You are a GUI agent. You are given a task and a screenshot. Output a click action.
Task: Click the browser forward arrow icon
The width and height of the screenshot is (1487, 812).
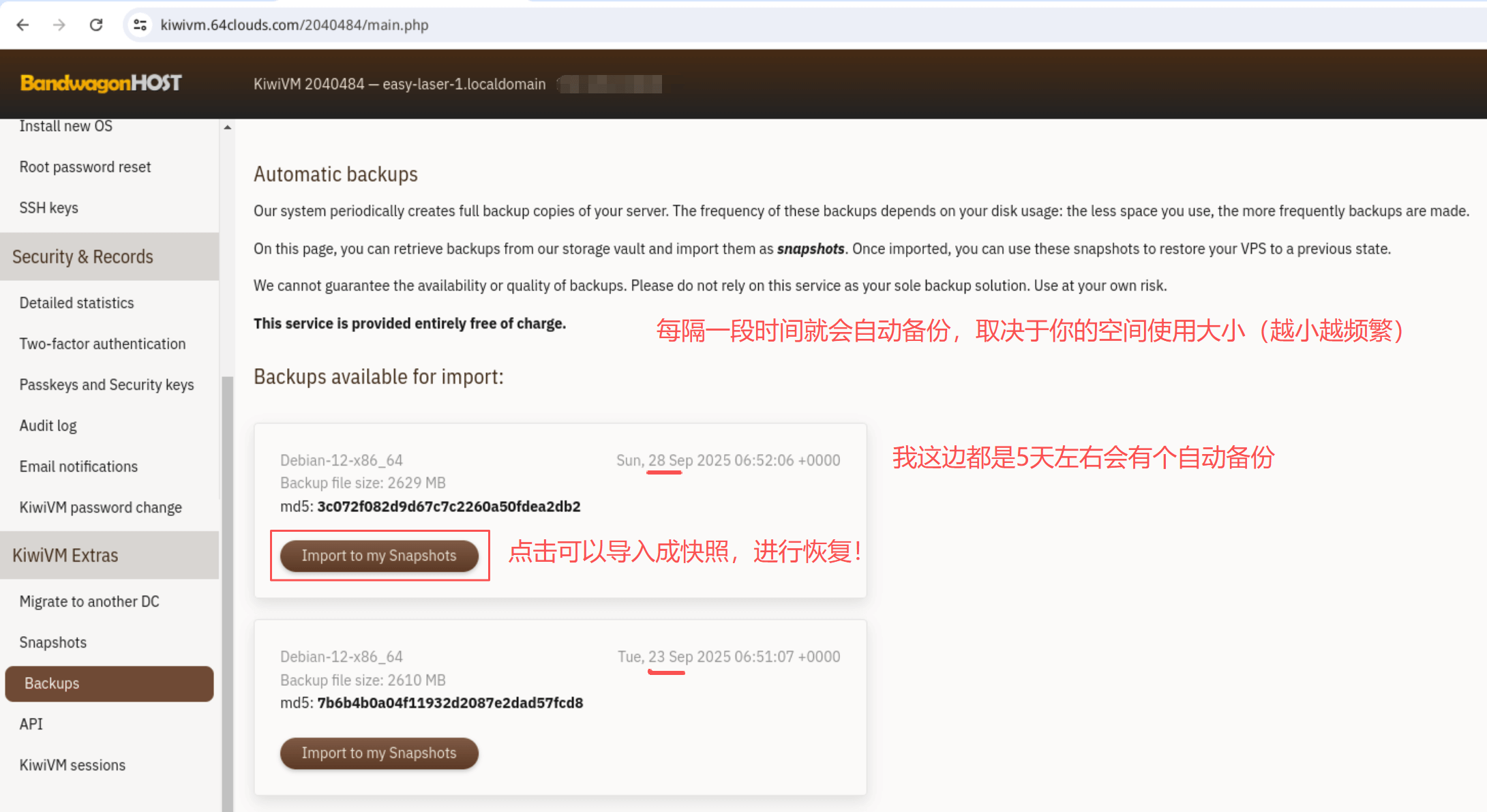click(x=59, y=25)
